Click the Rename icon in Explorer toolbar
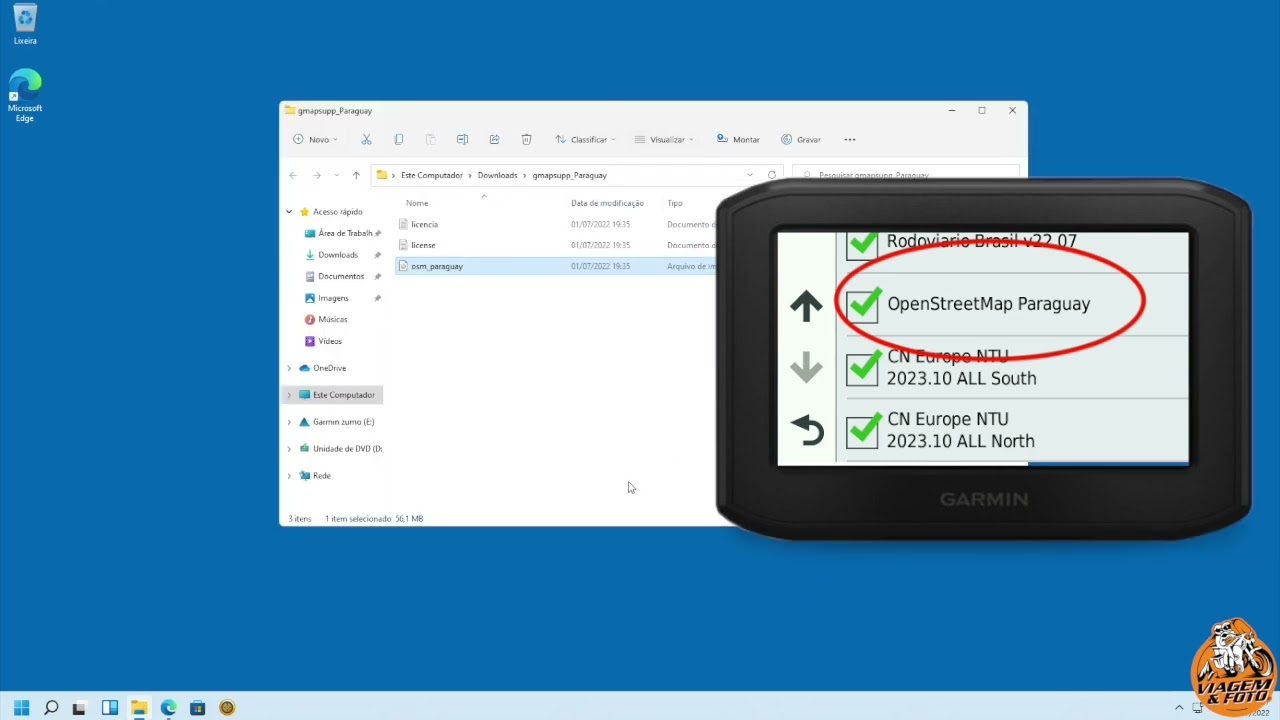1280x720 pixels. (x=462, y=140)
